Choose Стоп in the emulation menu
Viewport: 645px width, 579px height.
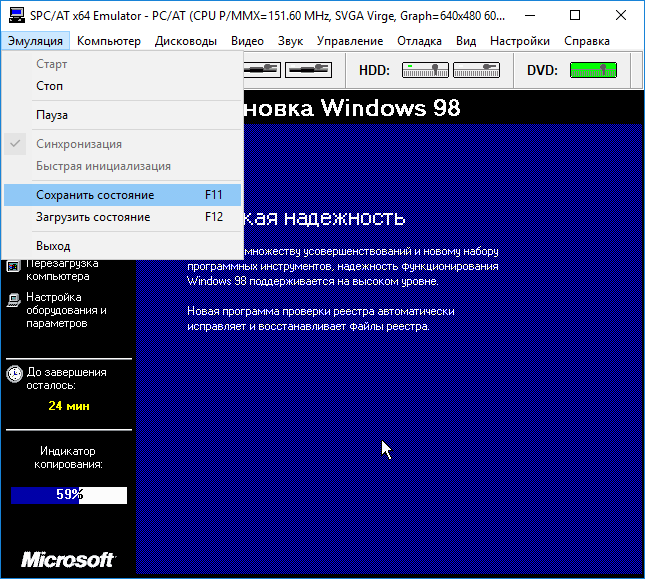pos(122,86)
